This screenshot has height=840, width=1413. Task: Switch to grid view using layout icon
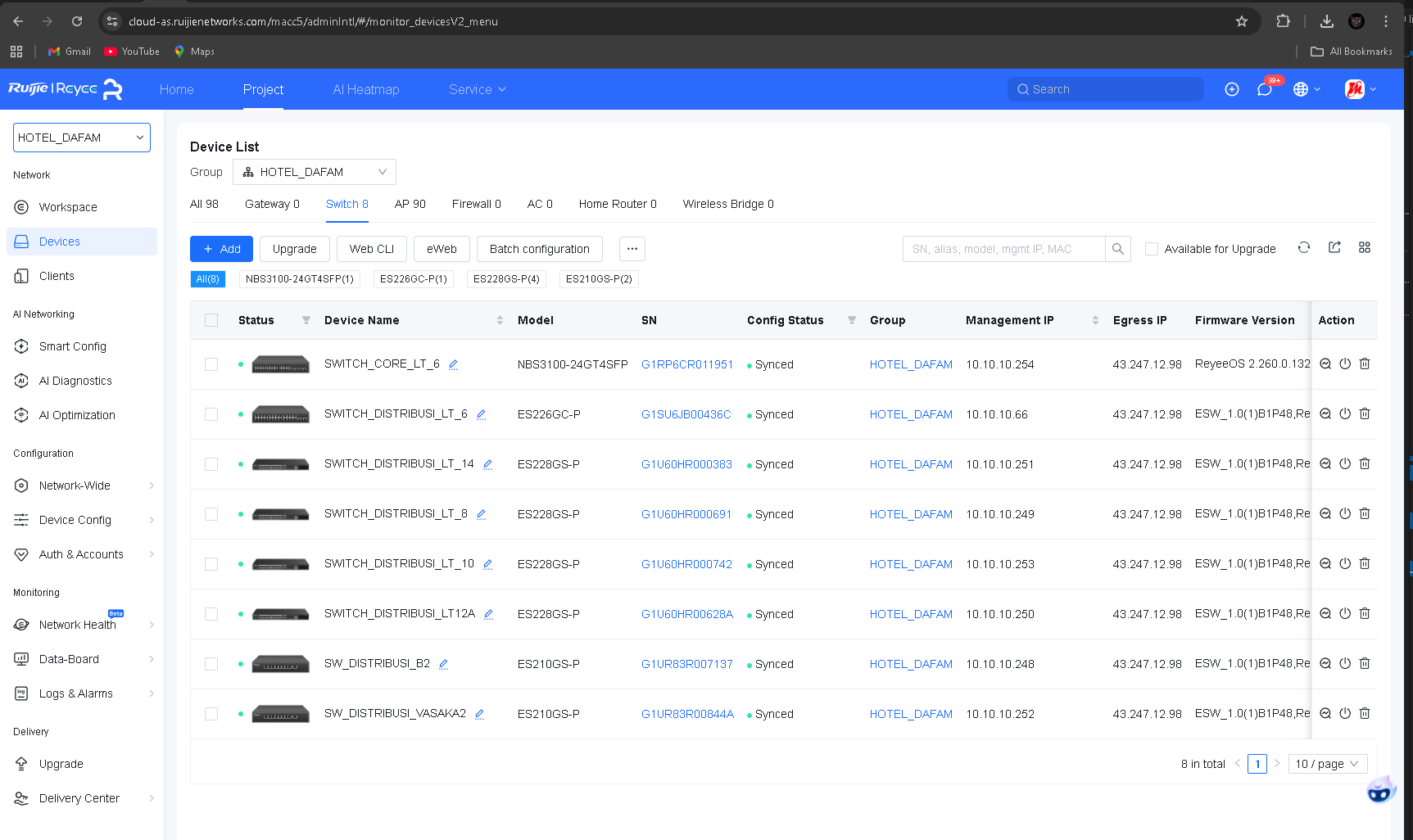1365,248
